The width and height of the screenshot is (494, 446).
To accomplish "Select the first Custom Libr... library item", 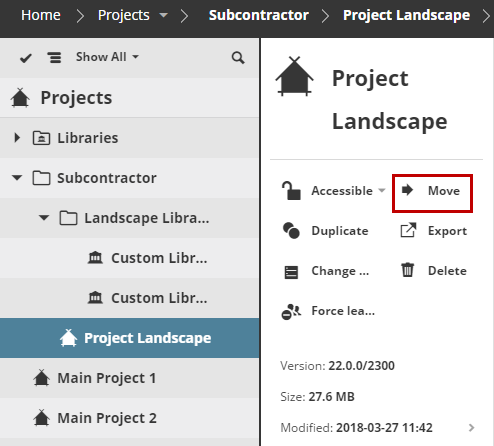I will coord(130,258).
